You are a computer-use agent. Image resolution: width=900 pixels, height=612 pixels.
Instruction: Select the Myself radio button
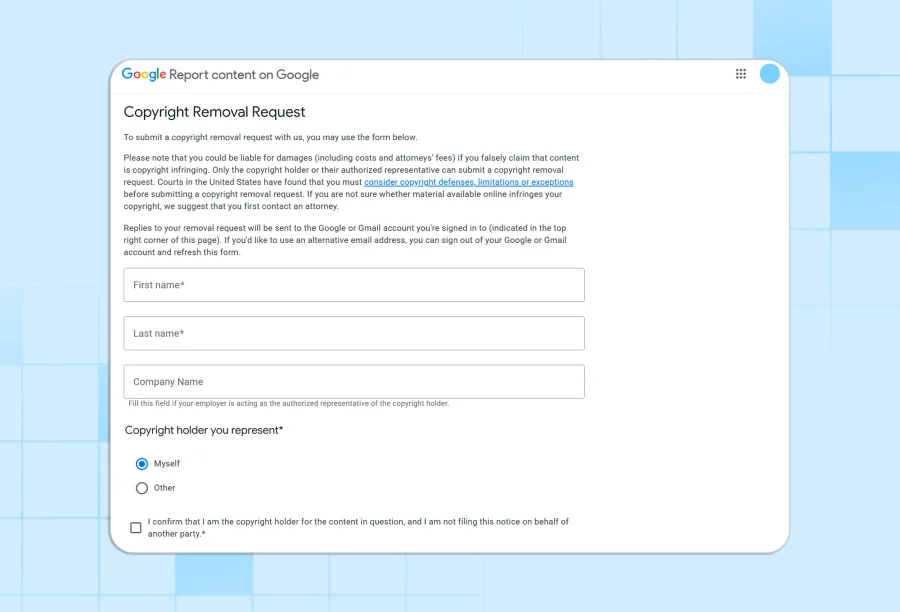[x=142, y=463]
